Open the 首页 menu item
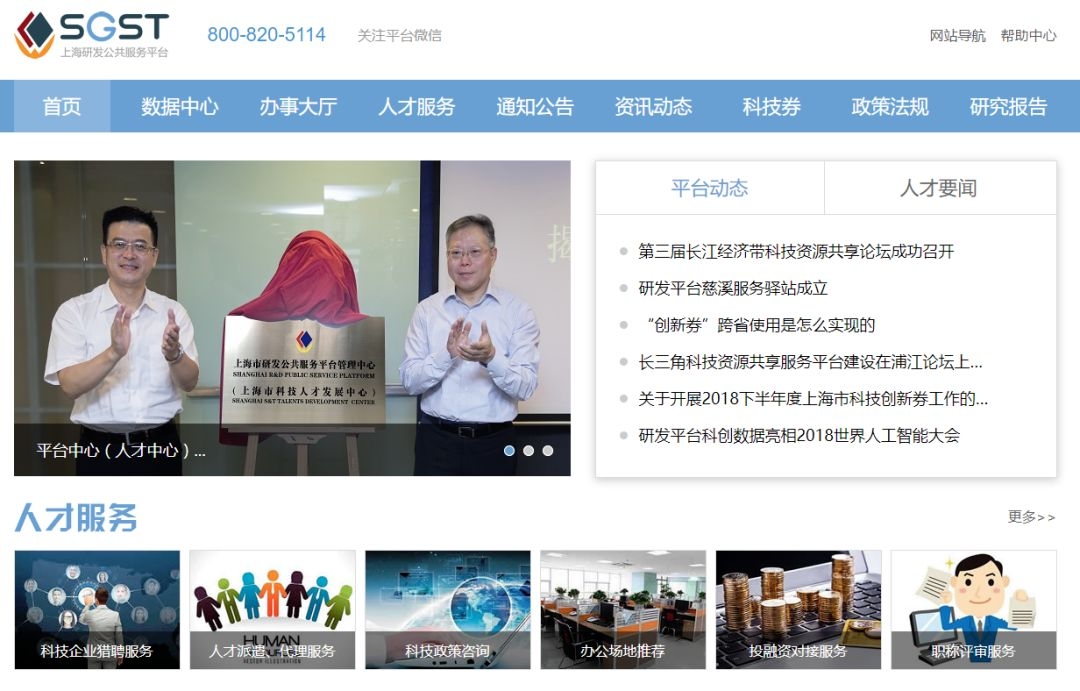The height and width of the screenshot is (691, 1080). [62, 106]
